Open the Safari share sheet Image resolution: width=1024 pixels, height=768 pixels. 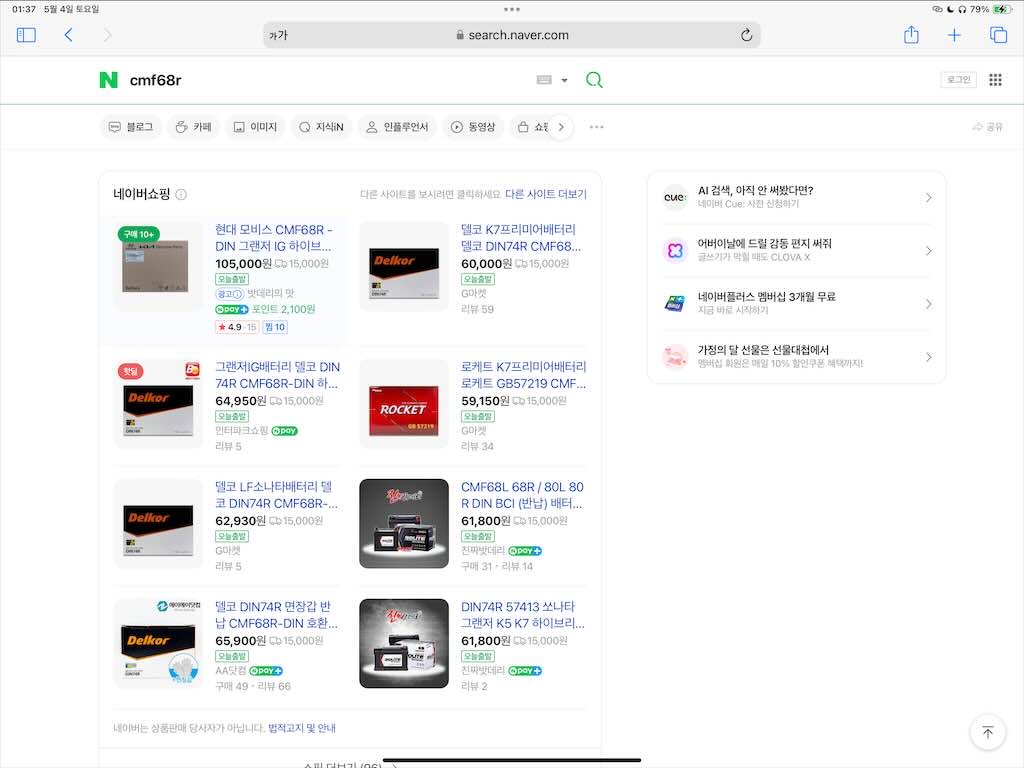coord(911,35)
